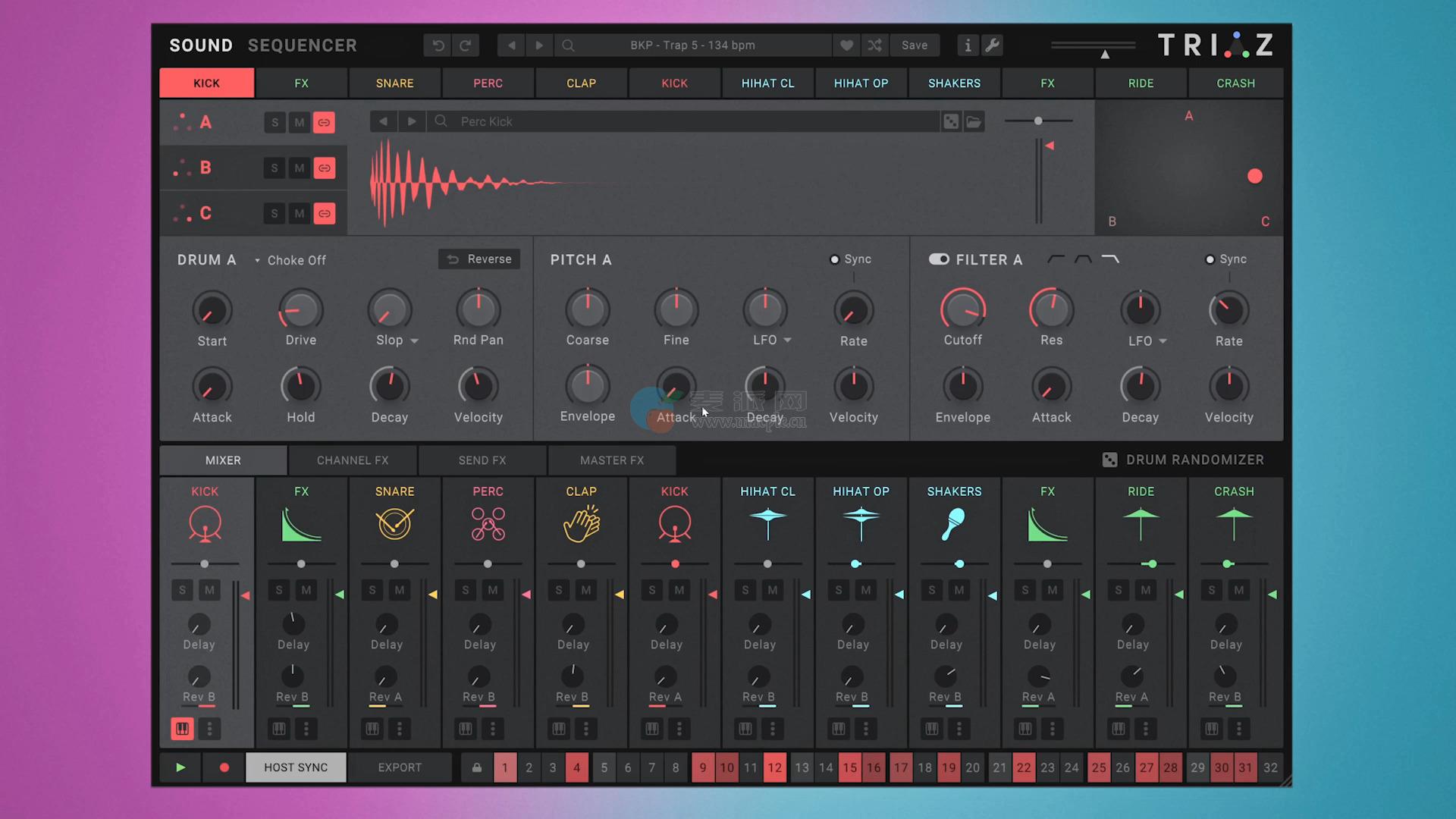Open settings with the wrench icon
1456x819 pixels.
992,45
